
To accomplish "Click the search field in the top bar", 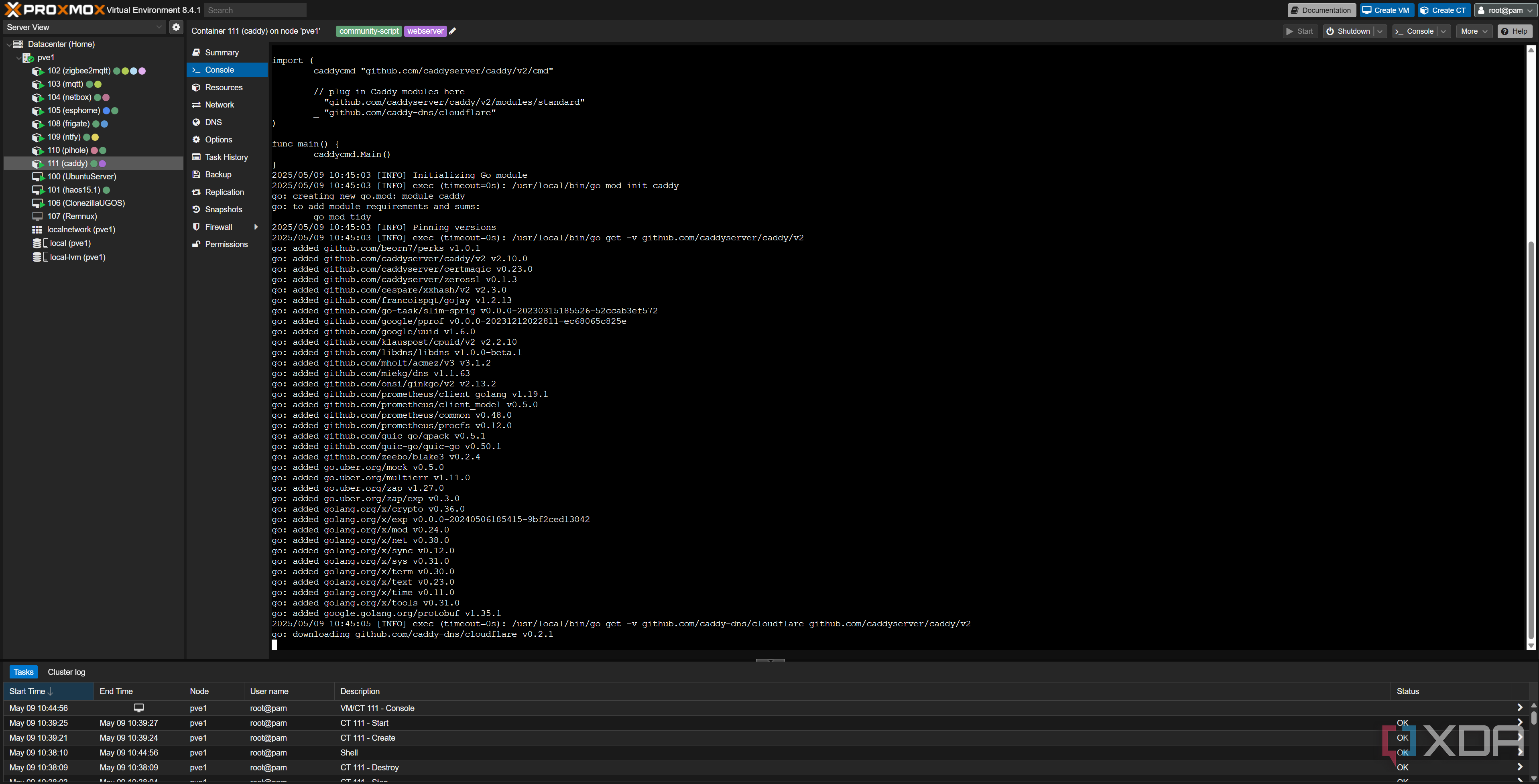I will (x=255, y=10).
